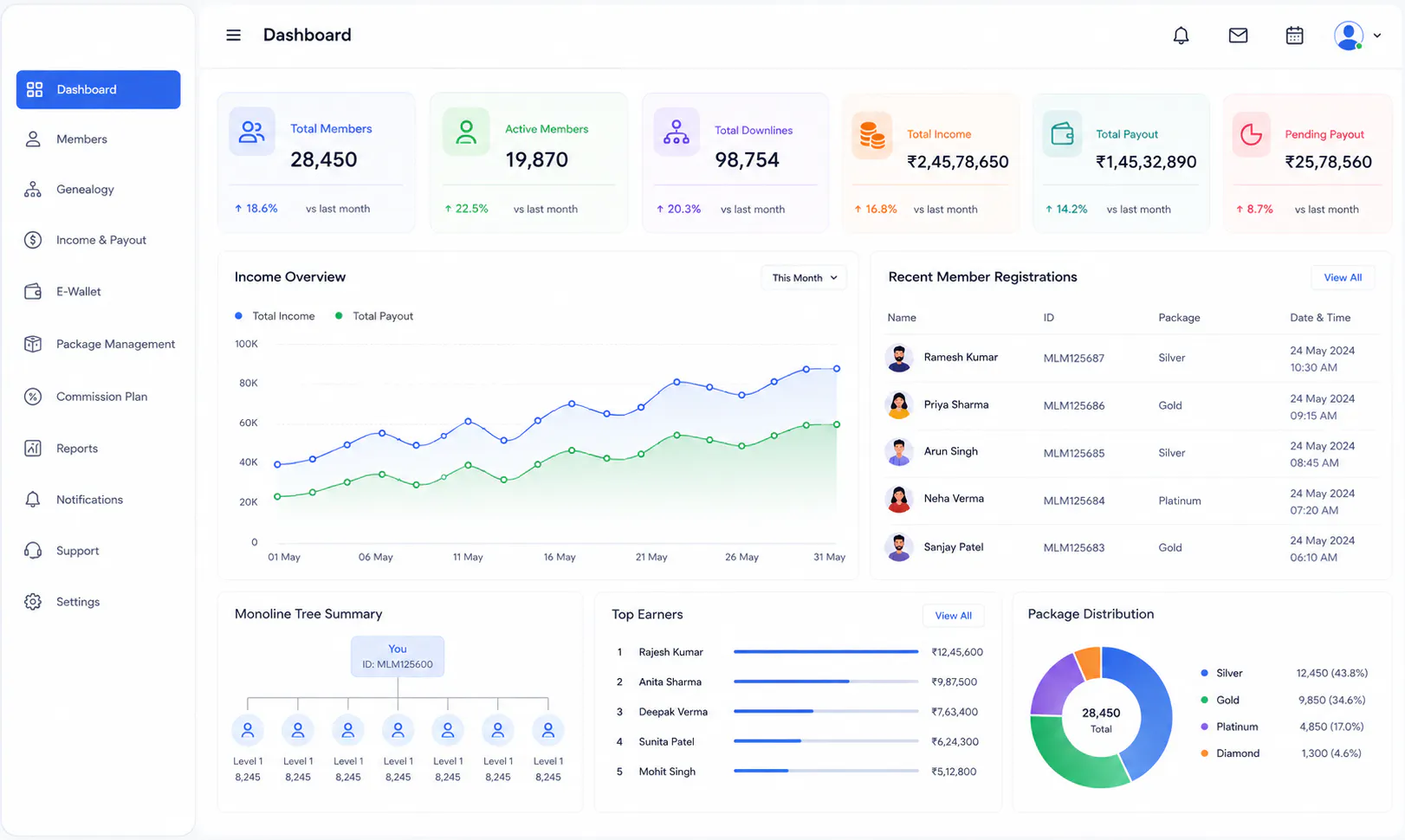Click the notification bell in header
The image size is (1405, 840).
(1181, 36)
